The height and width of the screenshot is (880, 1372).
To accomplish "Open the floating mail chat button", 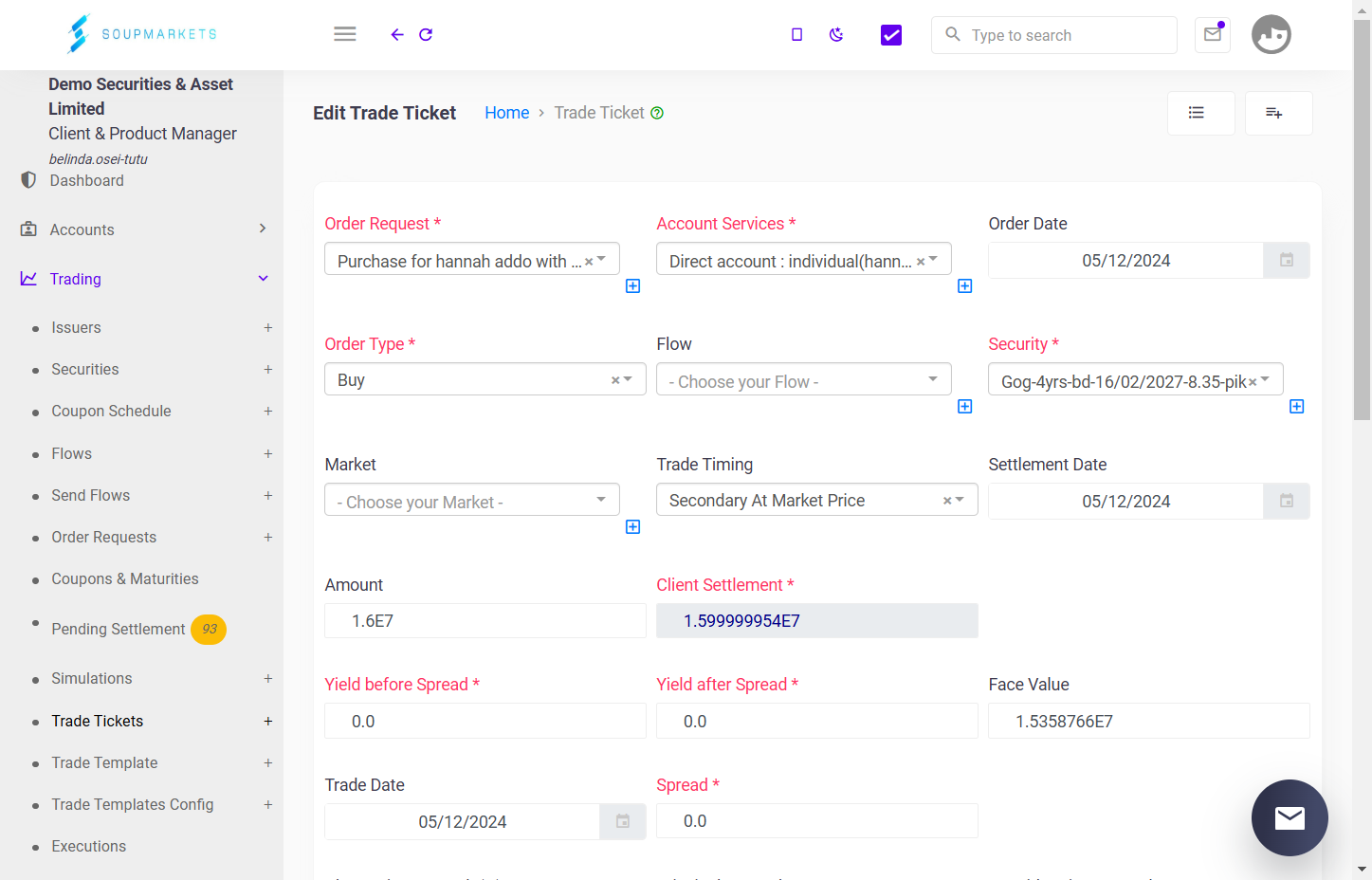I will [x=1290, y=817].
